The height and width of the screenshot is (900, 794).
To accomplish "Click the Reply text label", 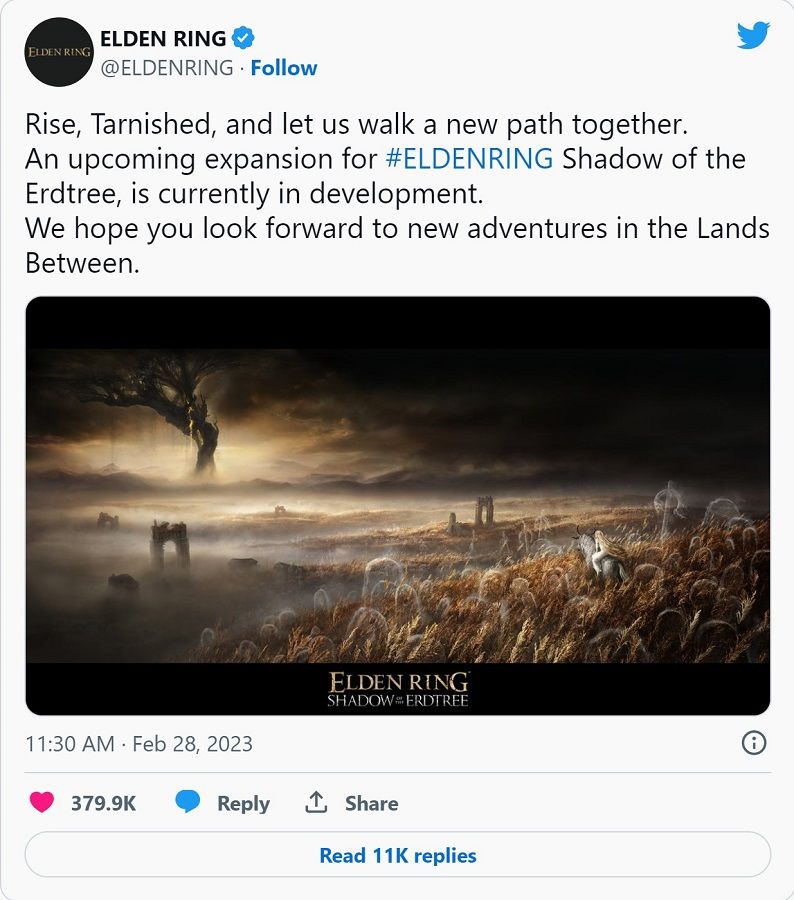I will [x=243, y=803].
